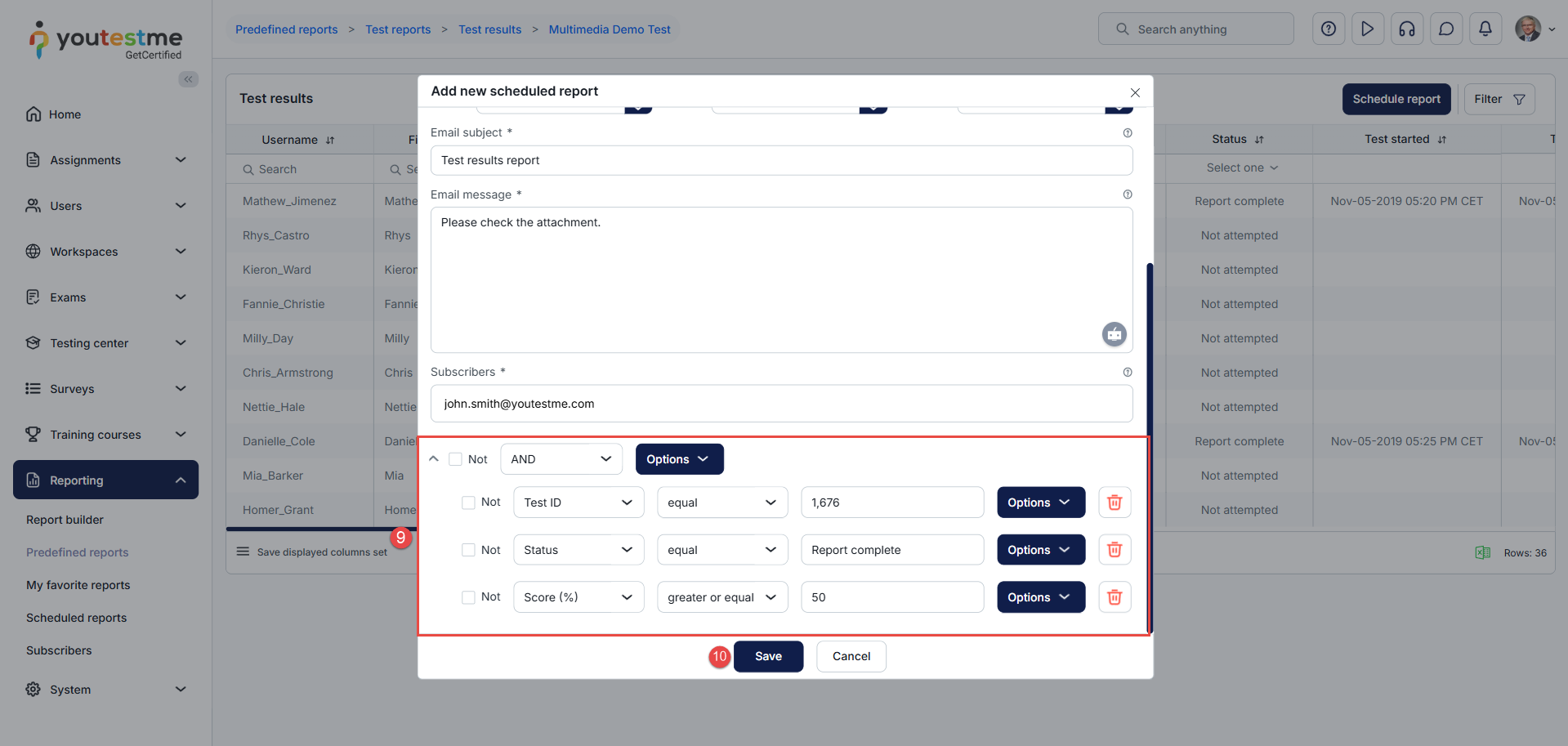Click the Cancel button
Image resolution: width=1568 pixels, height=746 pixels.
coord(851,656)
